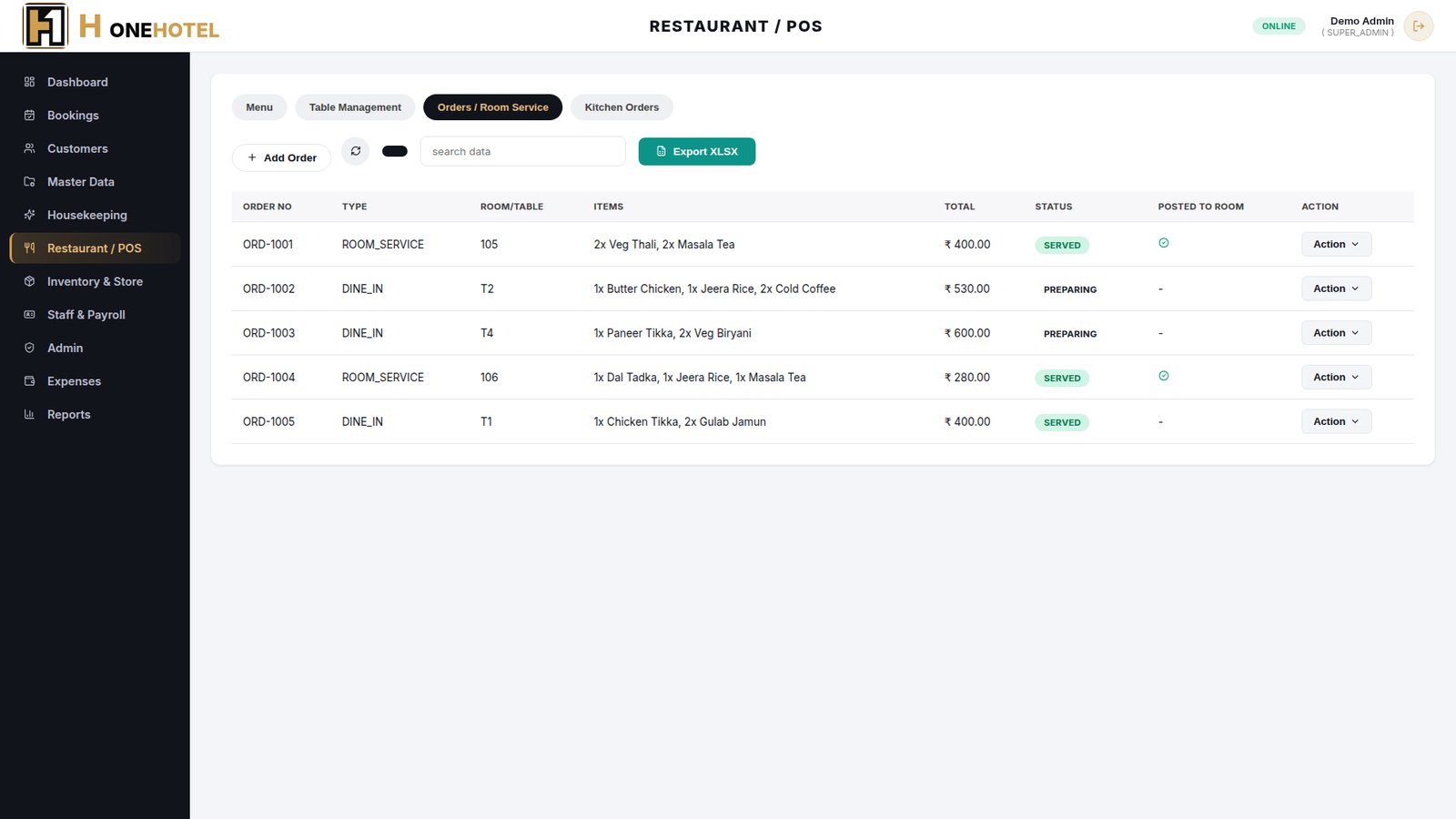This screenshot has height=819, width=1456.
Task: Click the Dashboard icon in sidebar
Action: click(x=29, y=82)
